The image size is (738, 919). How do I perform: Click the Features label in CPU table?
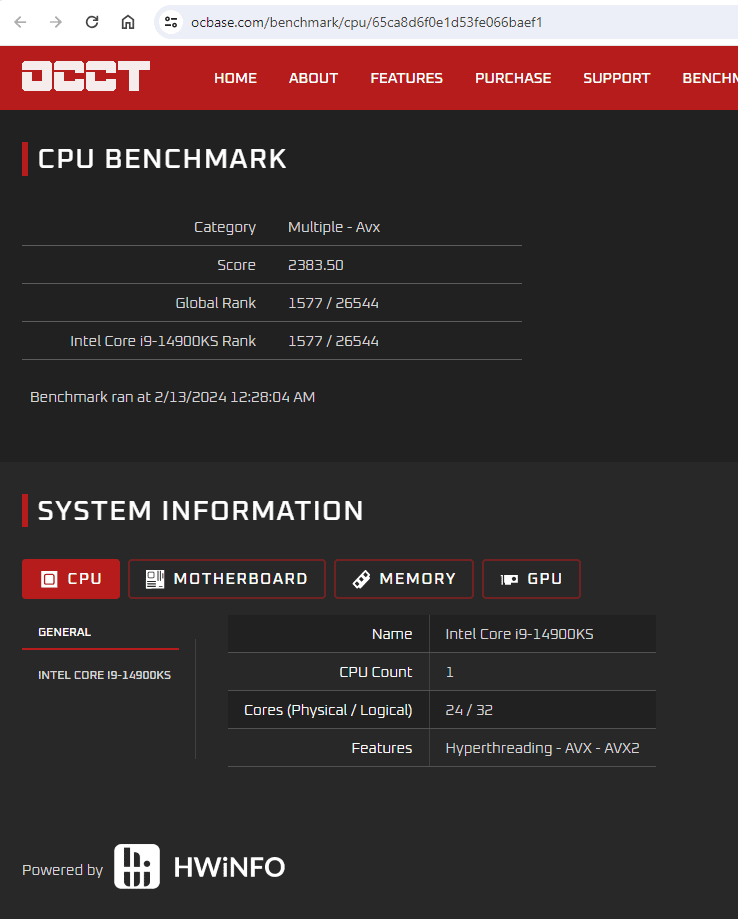click(382, 748)
